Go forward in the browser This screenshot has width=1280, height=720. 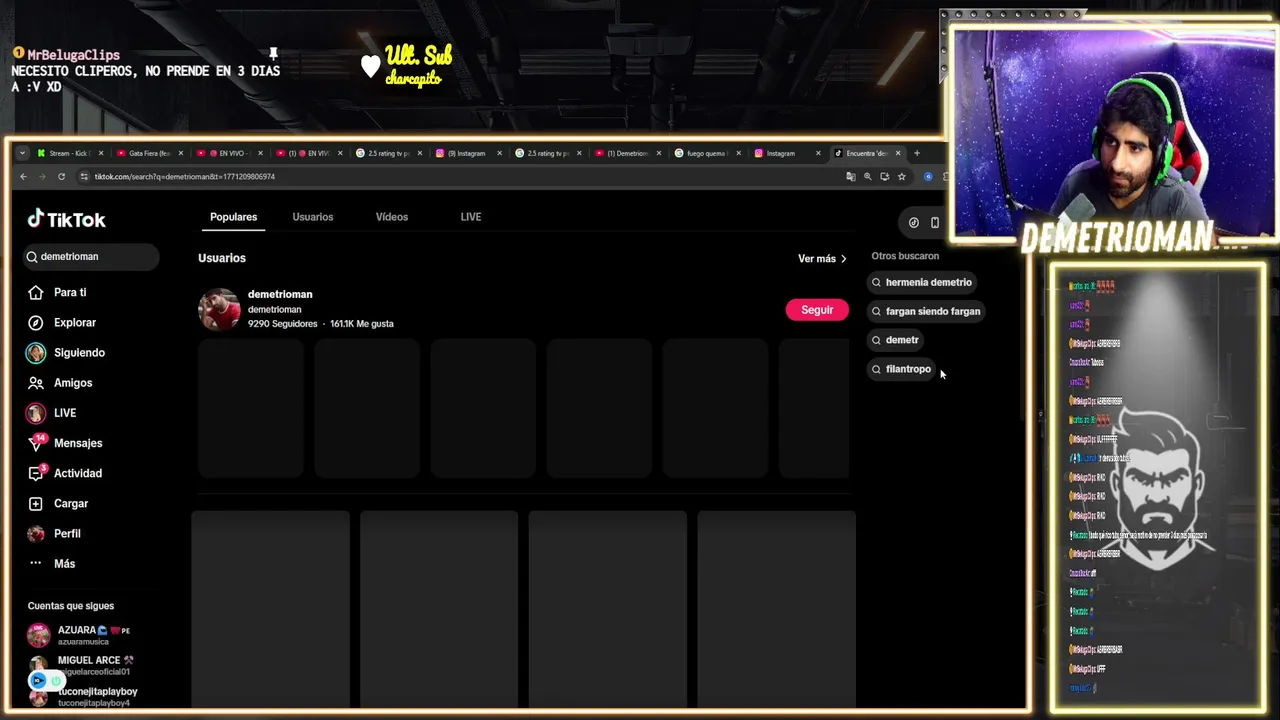[x=42, y=176]
